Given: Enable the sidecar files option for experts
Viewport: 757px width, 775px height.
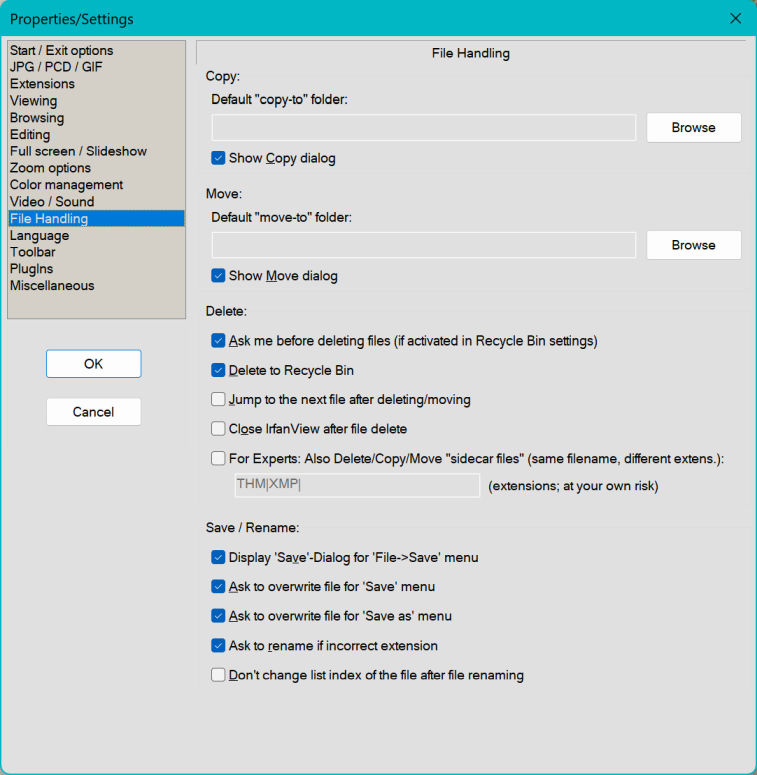Looking at the screenshot, I should point(219,459).
